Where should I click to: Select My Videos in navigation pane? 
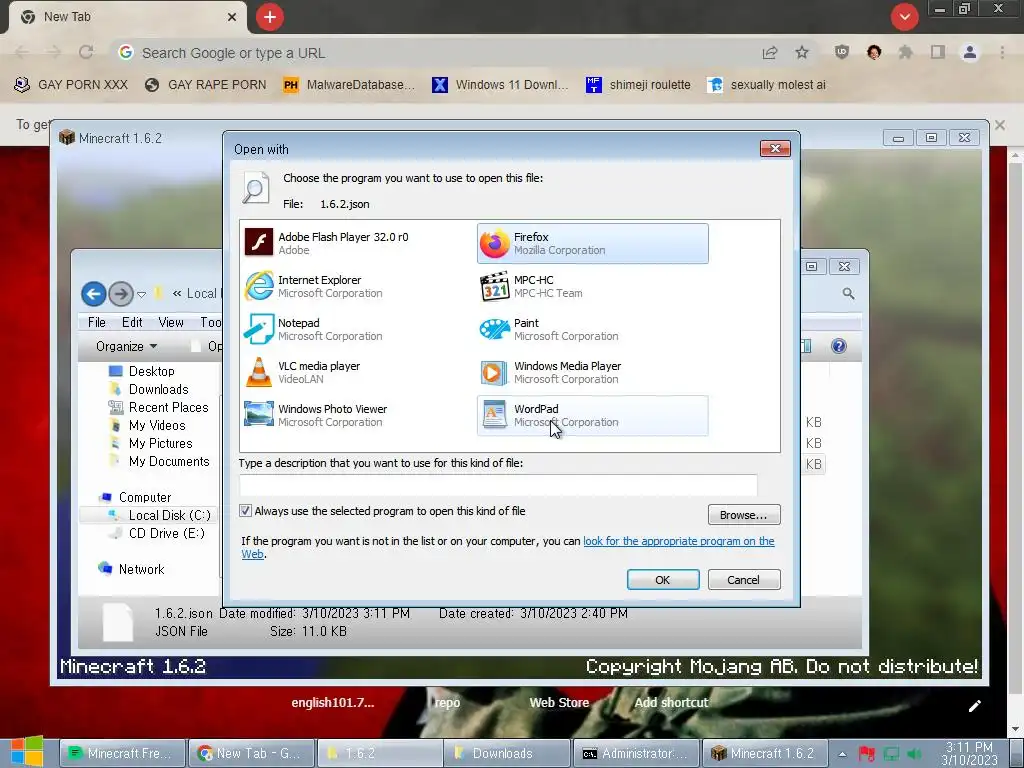[157, 425]
